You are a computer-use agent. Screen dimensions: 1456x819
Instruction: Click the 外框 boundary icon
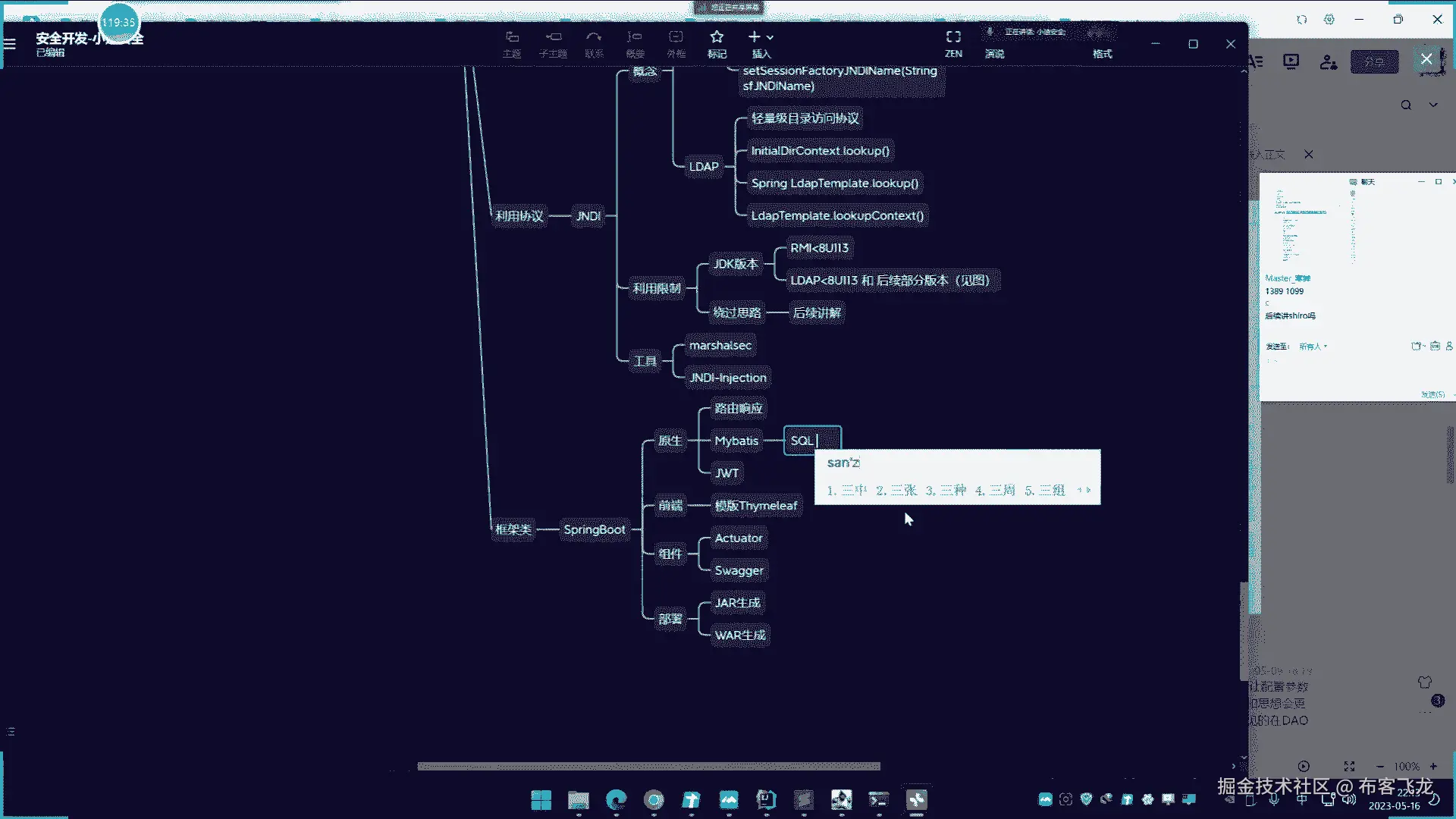676,38
